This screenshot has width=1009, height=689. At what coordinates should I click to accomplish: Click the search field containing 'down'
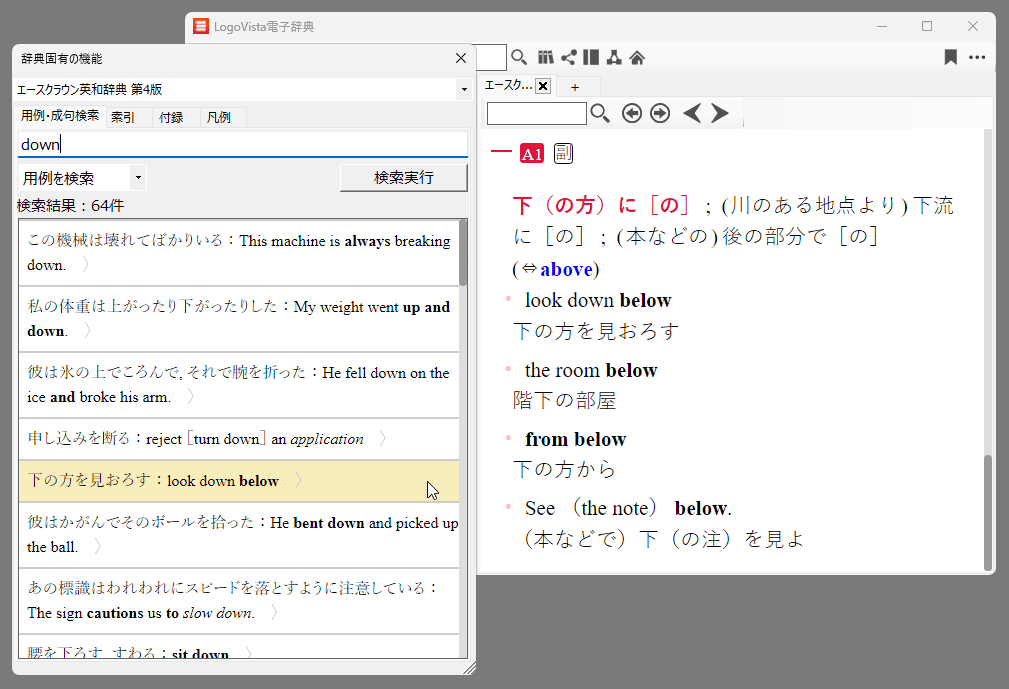(242, 145)
